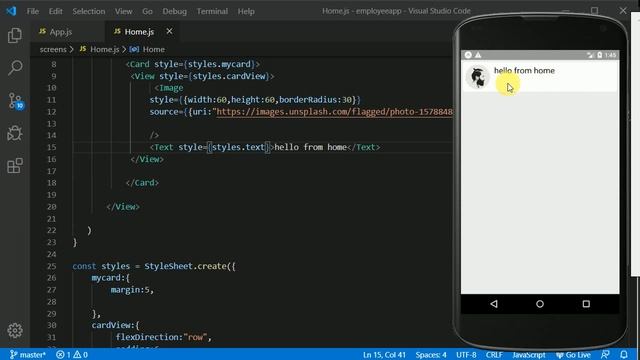Image resolution: width=640 pixels, height=360 pixels.
Task: Change indentation via Spaces: 4
Action: pos(431,355)
